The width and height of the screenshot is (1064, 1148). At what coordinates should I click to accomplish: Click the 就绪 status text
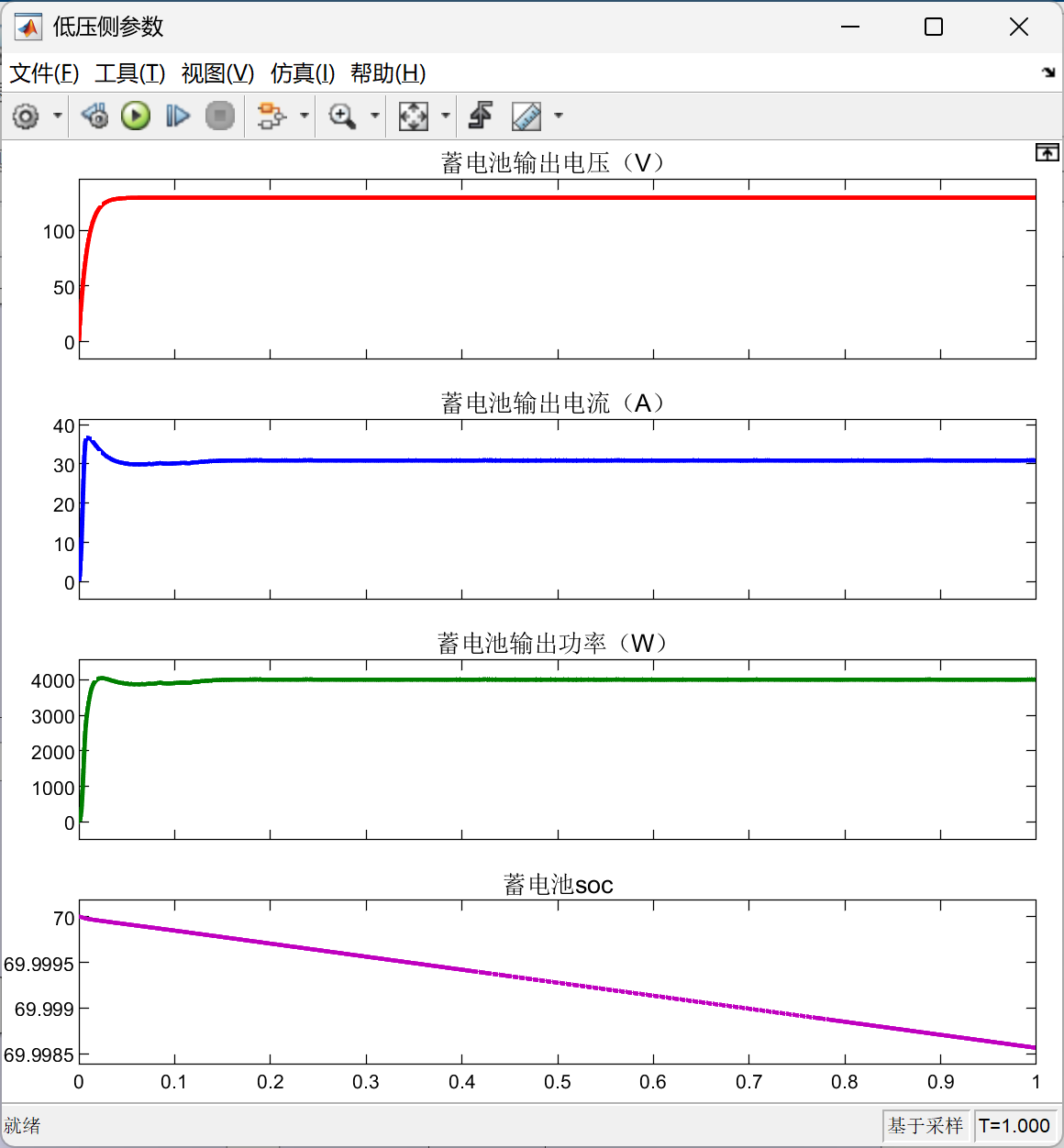22,1126
